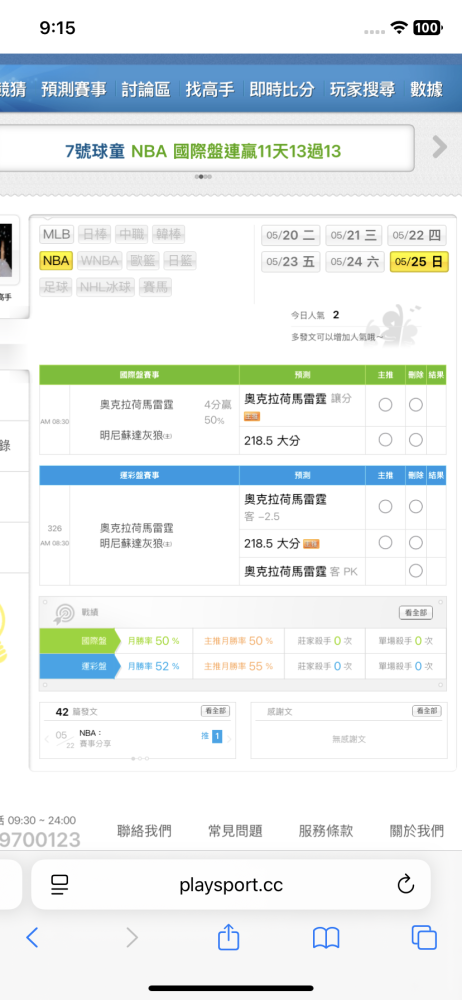Select 刪除 radio for 運彩盤 218.5 大分
The width and height of the screenshot is (462, 1000).
[416, 543]
